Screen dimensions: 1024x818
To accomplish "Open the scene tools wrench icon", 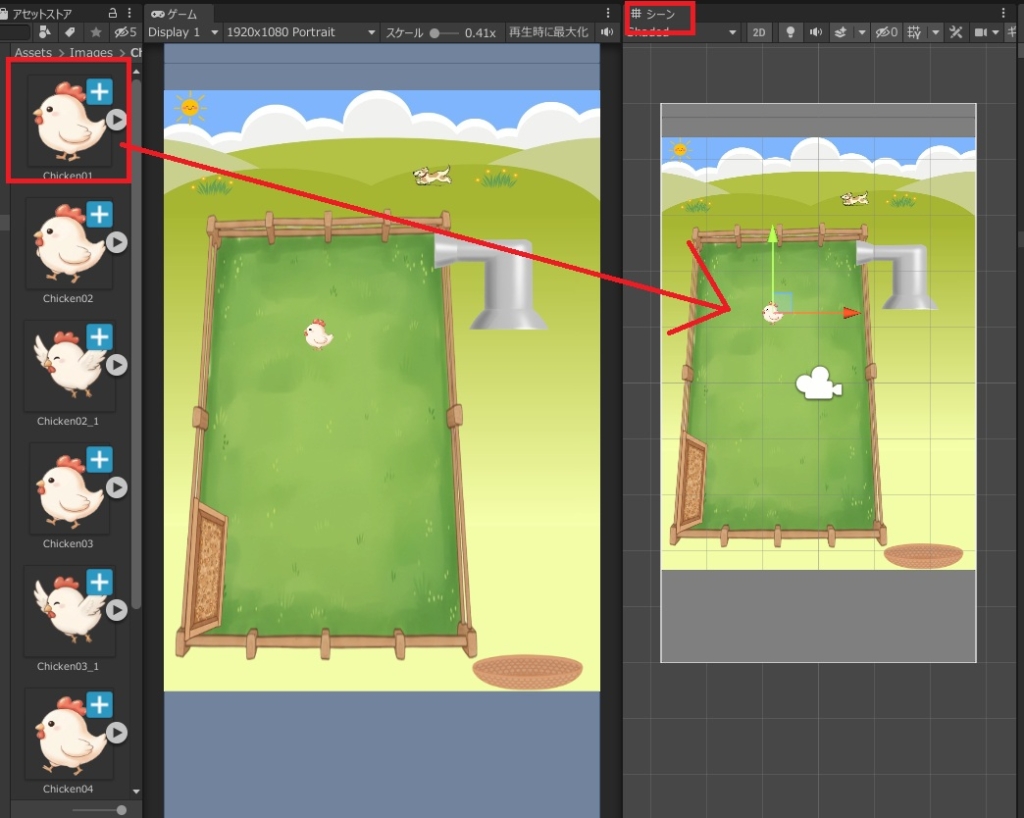I will (x=955, y=32).
